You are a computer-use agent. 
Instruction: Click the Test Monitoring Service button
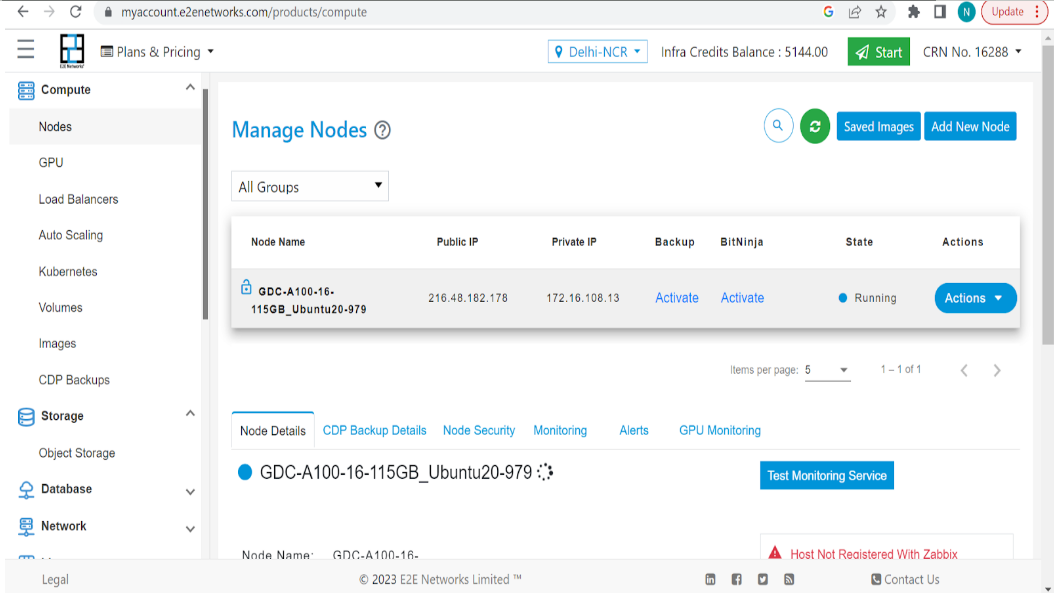[x=827, y=475]
